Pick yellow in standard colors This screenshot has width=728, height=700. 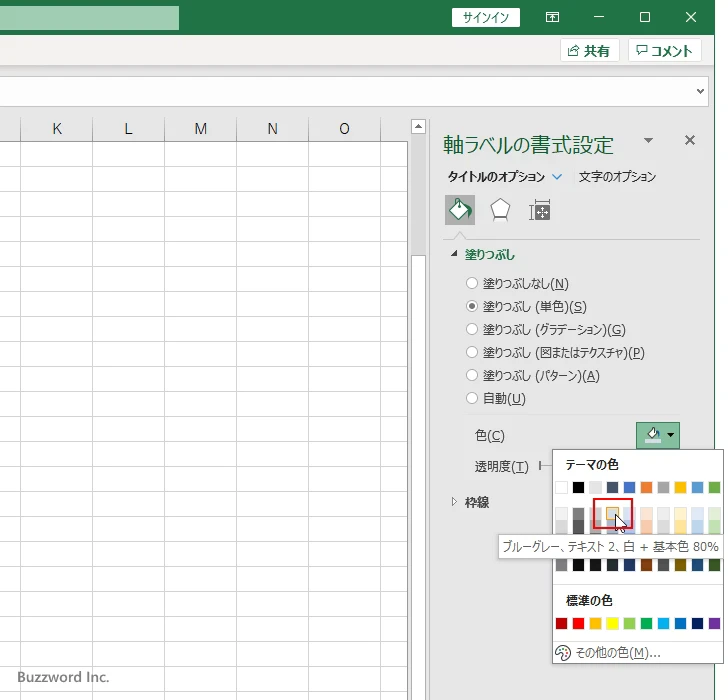pos(612,623)
